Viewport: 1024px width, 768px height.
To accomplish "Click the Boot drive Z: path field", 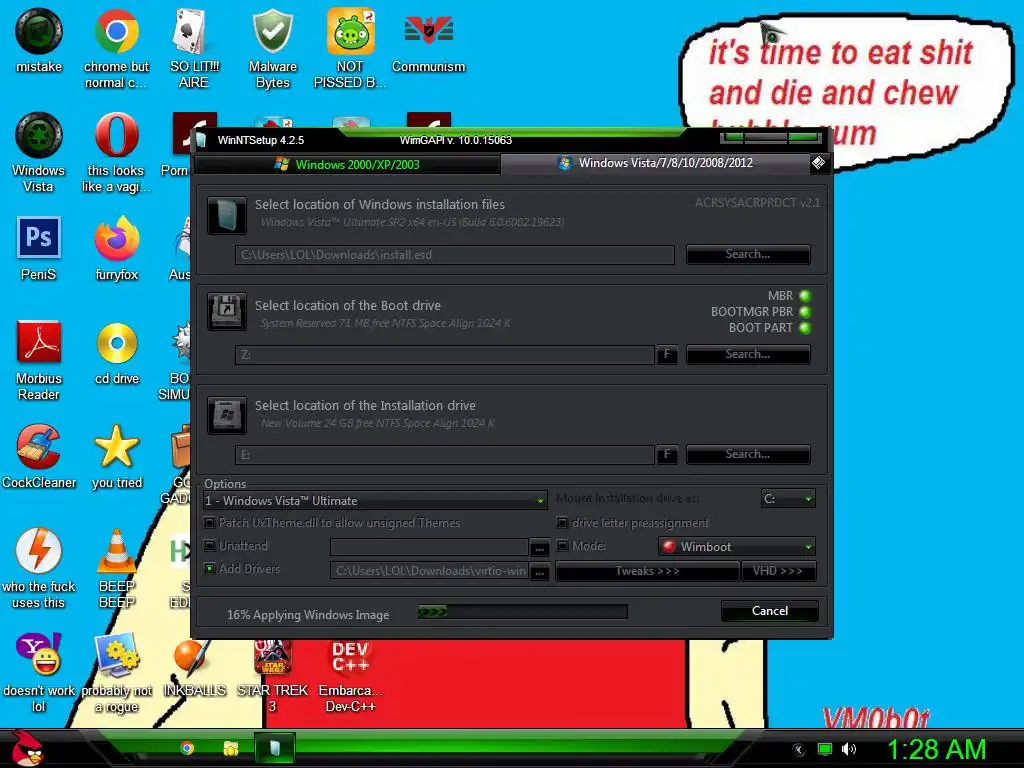I will click(445, 355).
